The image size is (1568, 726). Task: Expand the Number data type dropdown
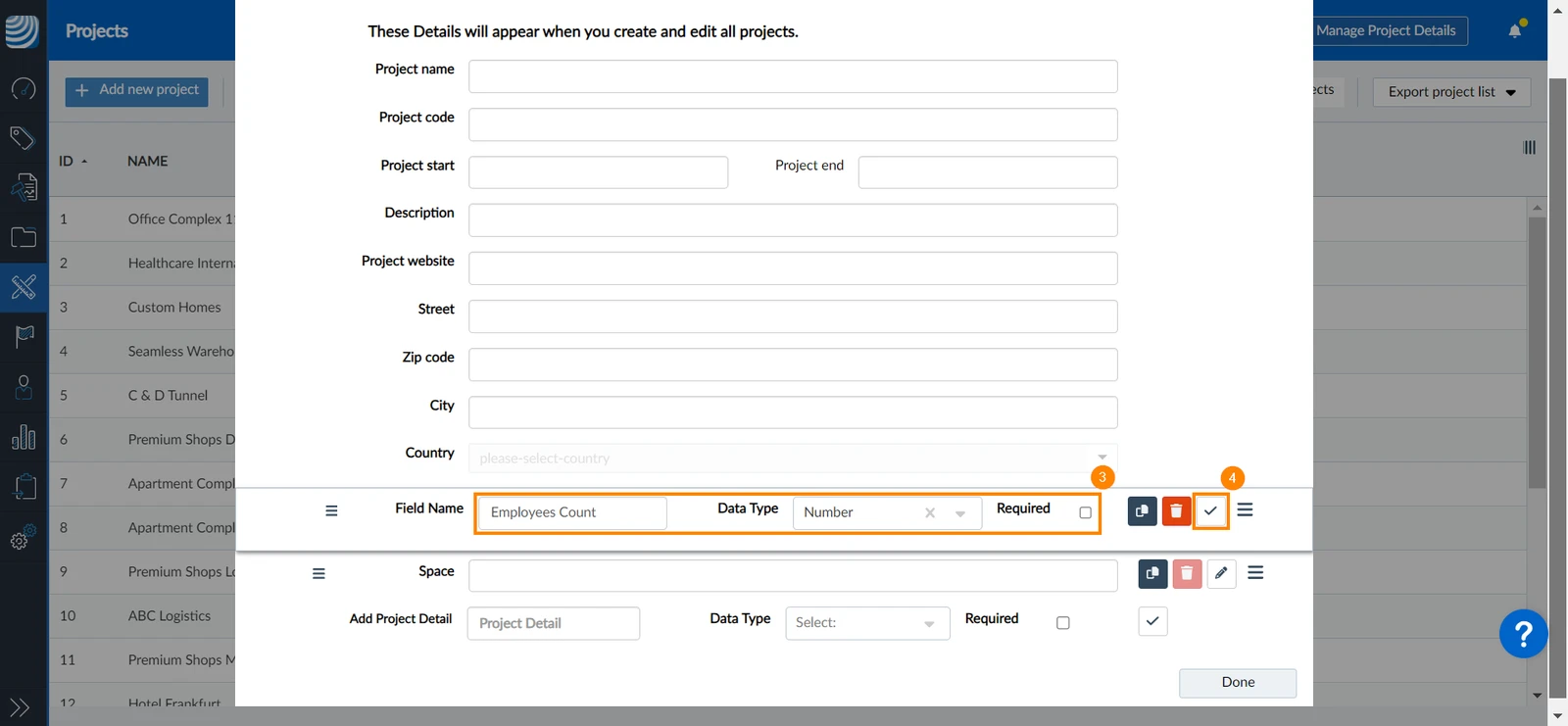click(x=960, y=512)
